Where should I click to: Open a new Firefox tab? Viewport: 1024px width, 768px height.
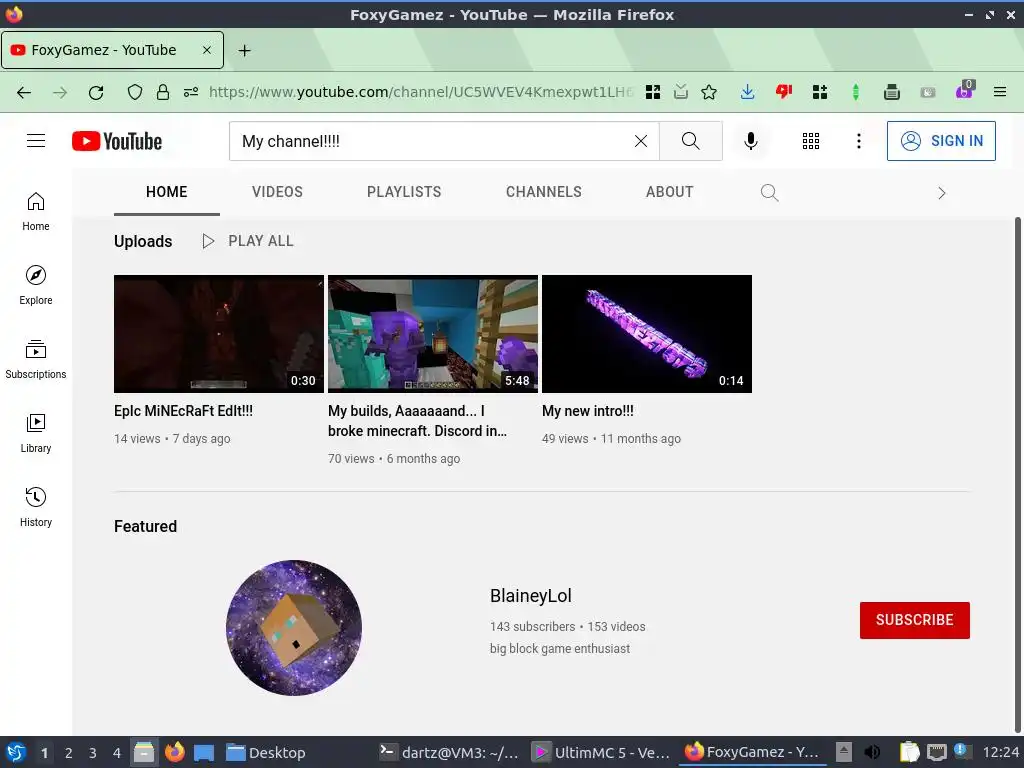(244, 50)
